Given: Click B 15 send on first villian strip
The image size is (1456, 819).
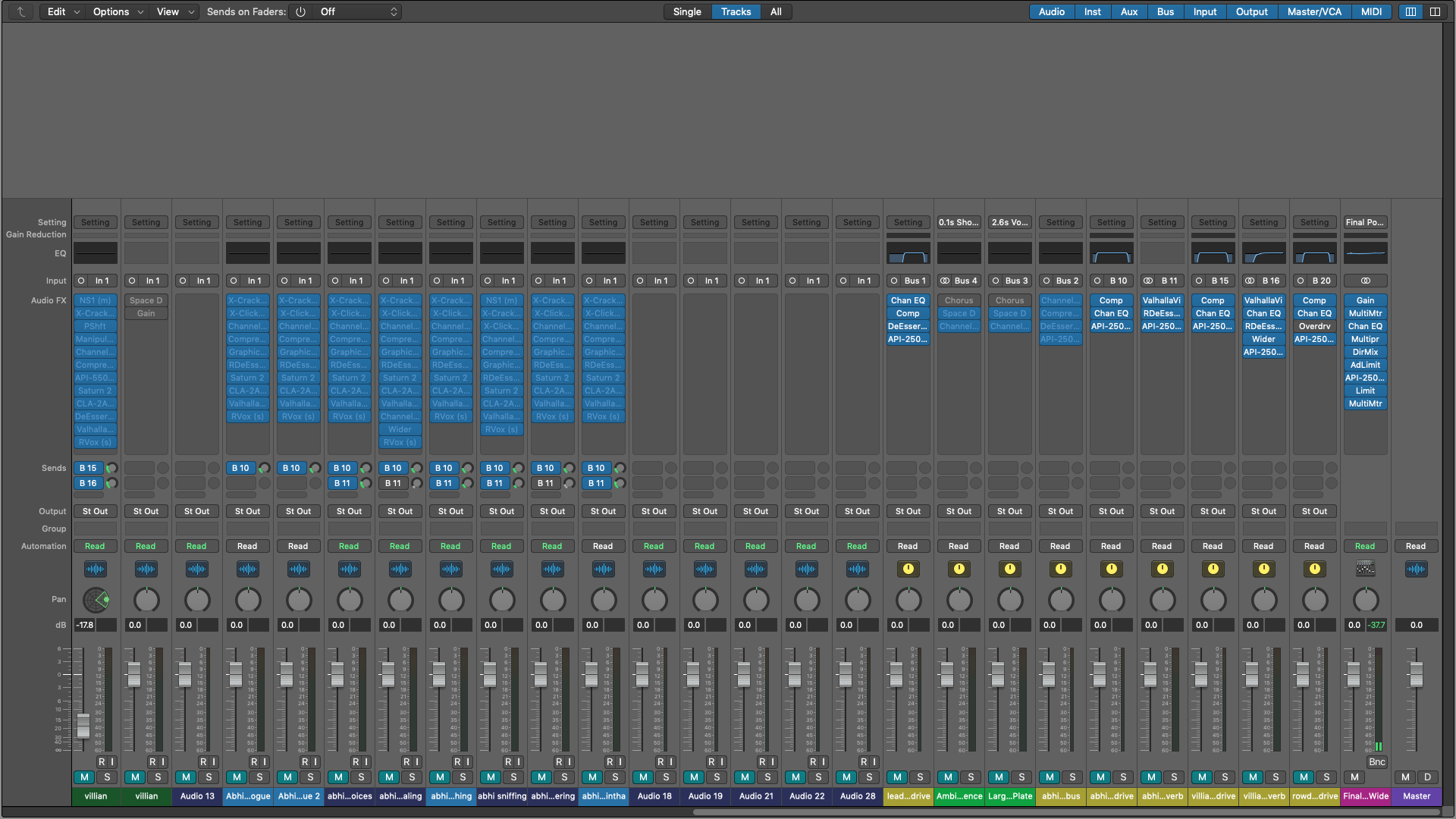Looking at the screenshot, I should 89,468.
